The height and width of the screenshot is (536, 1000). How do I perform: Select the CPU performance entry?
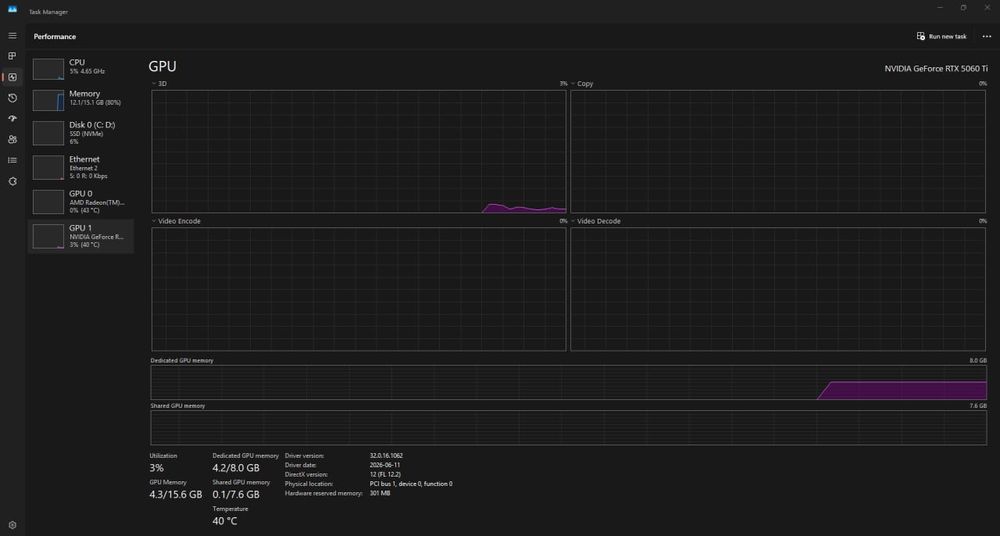click(x=80, y=68)
